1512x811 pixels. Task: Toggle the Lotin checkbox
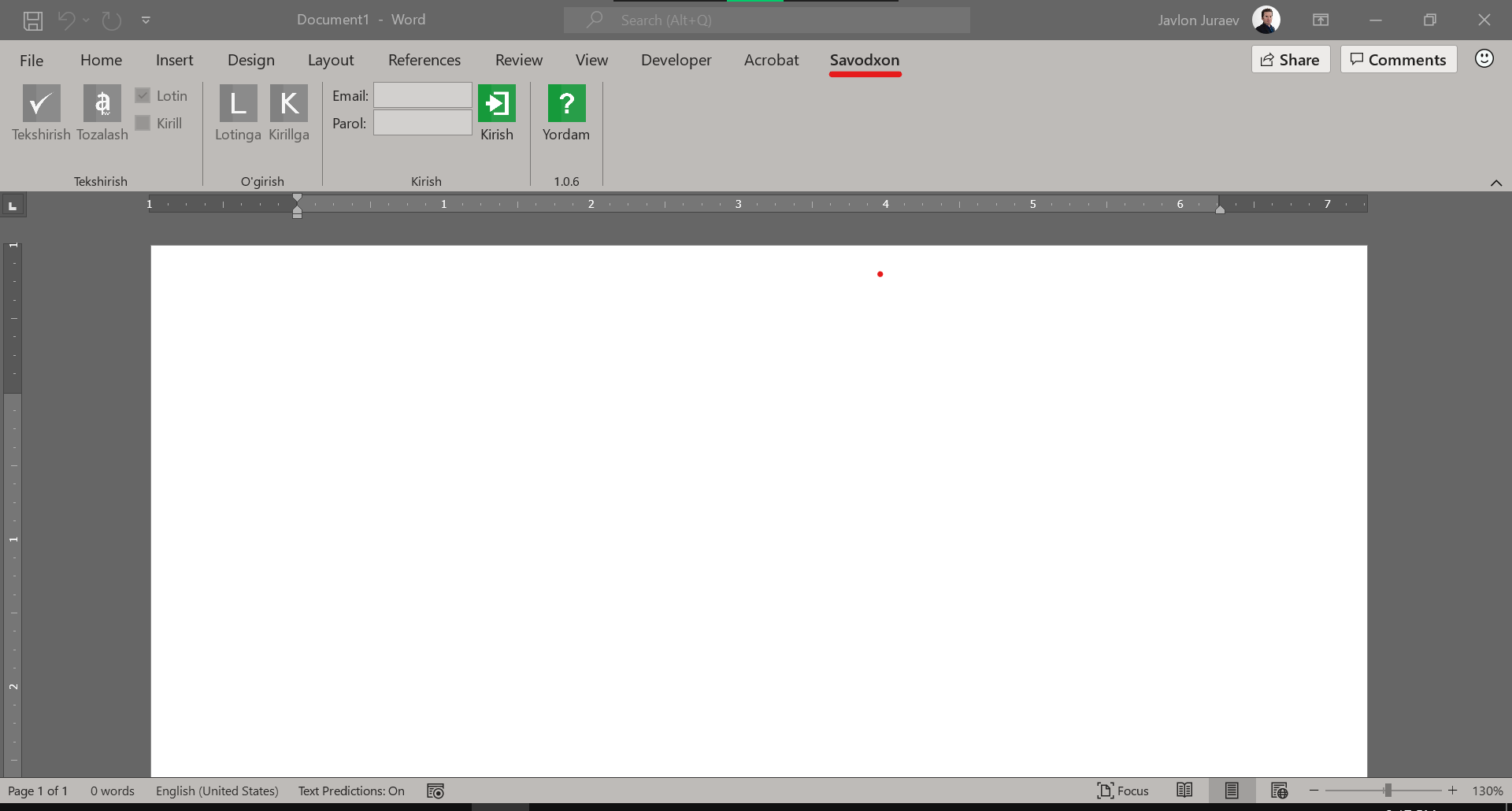[143, 95]
